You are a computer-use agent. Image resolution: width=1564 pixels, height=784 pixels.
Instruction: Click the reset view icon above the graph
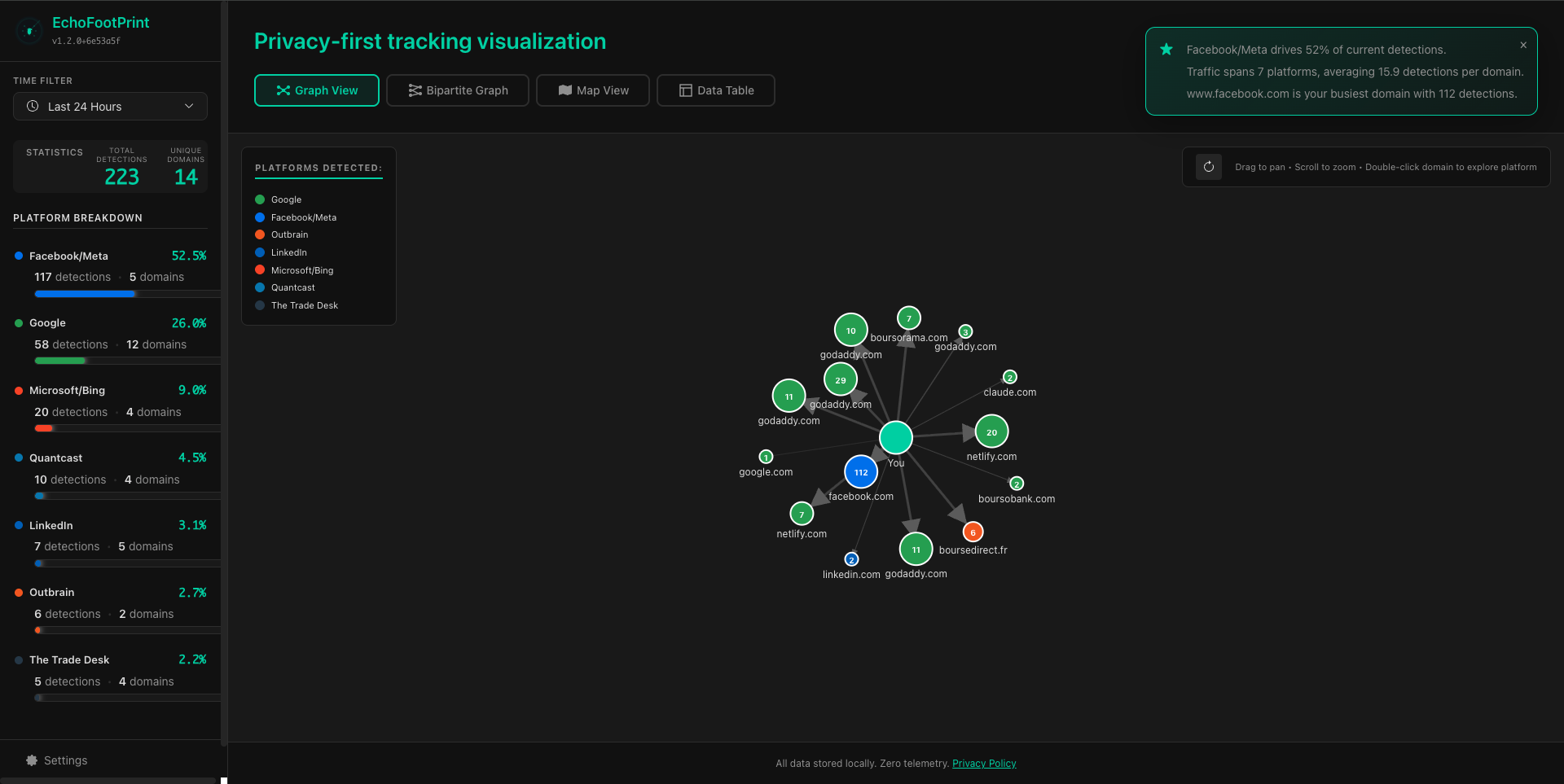click(x=1208, y=166)
